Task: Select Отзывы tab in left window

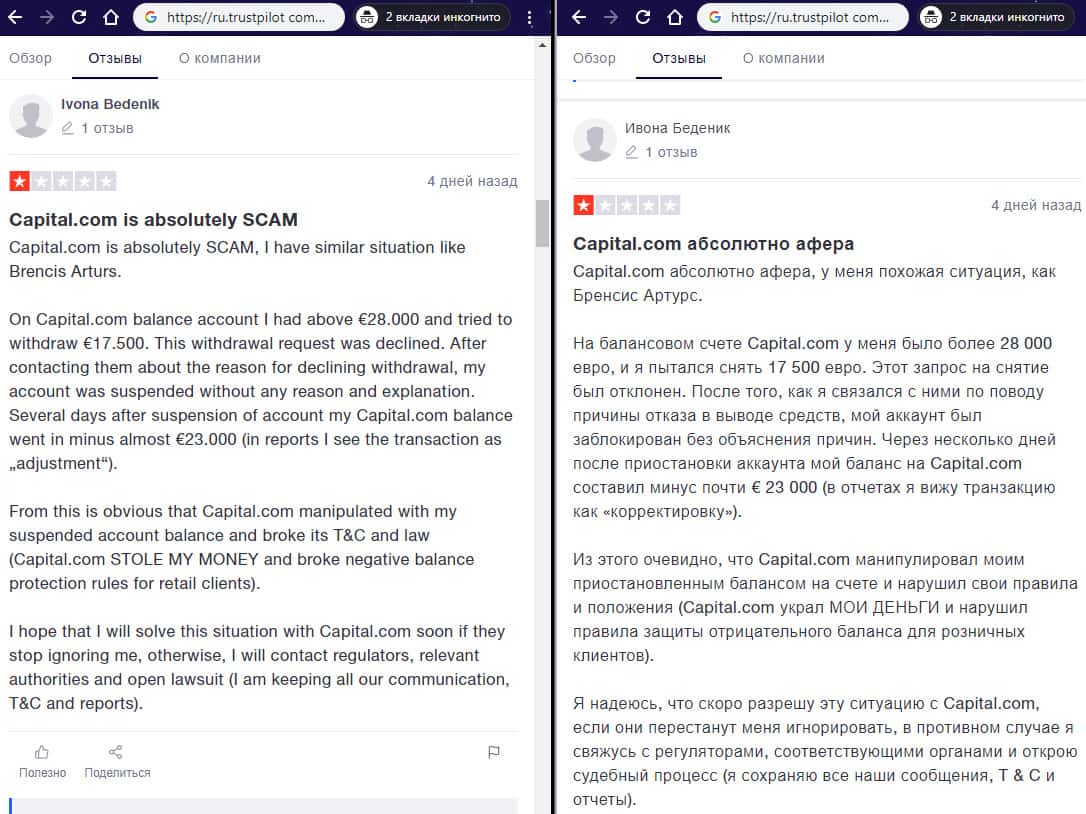Action: 115,58
